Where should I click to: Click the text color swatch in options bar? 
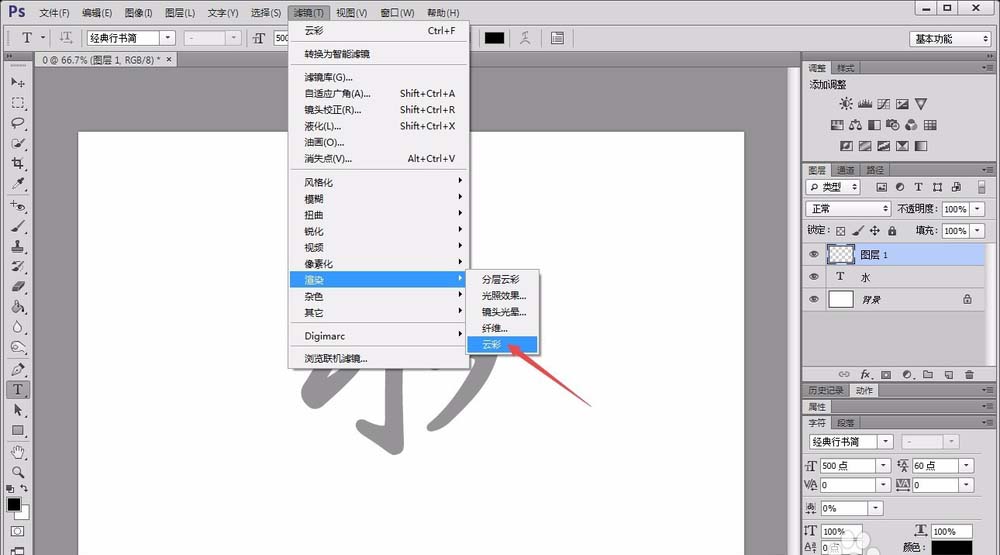494,38
